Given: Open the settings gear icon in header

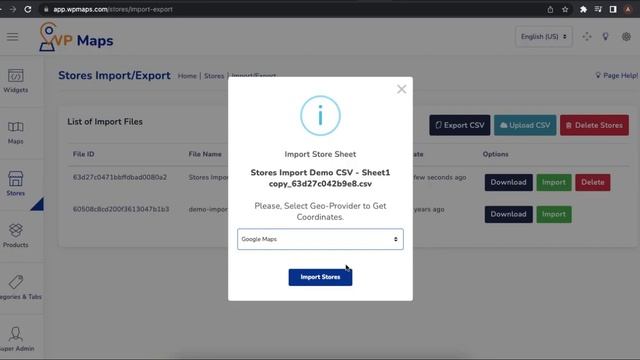Looking at the screenshot, I should pyautogui.click(x=626, y=37).
